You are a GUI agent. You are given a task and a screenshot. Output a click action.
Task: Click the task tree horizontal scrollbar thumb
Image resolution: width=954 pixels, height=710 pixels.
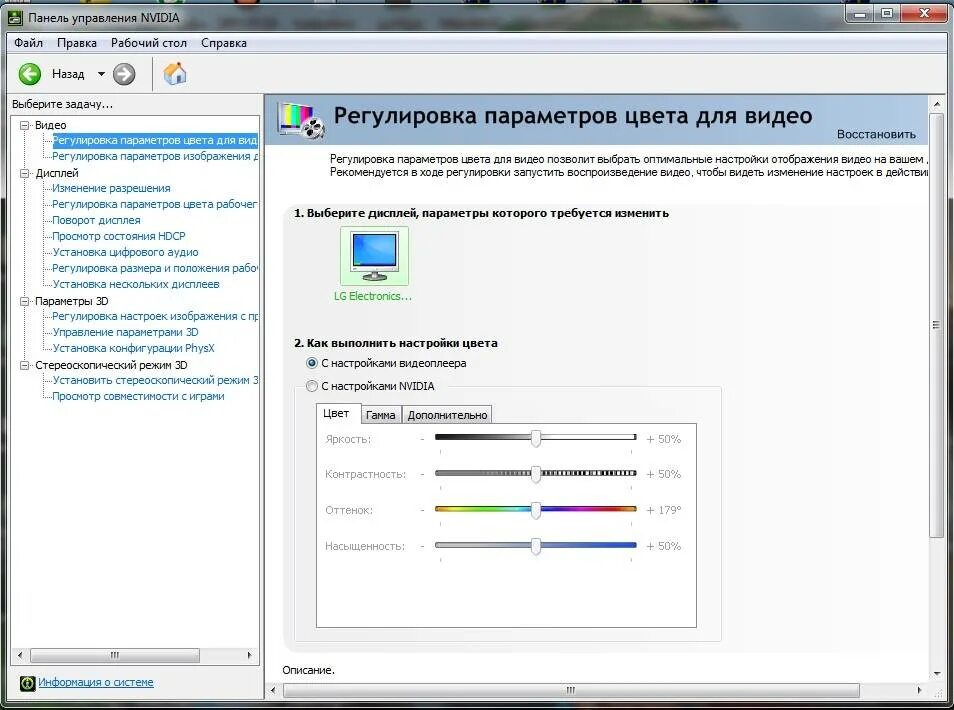114,655
